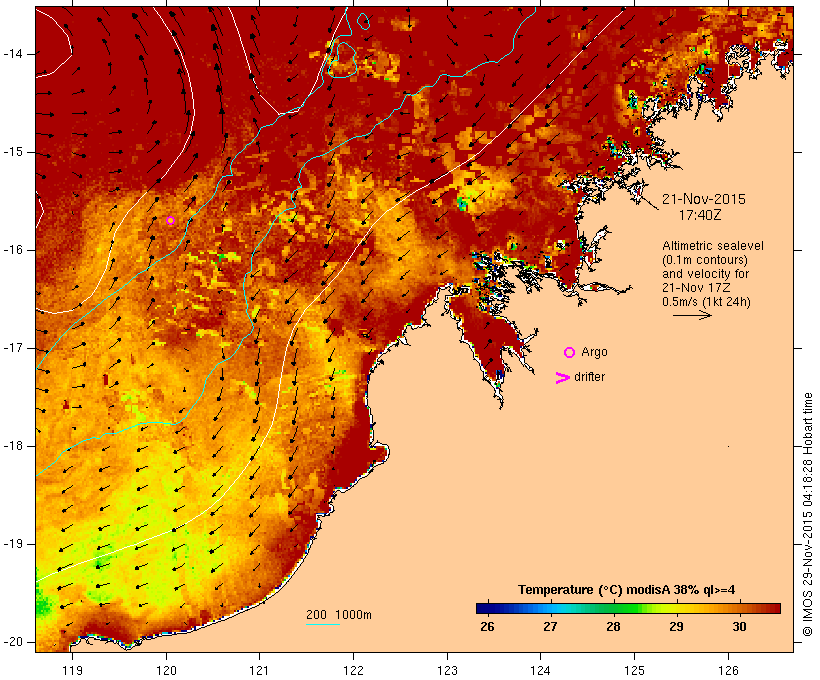Click the latitude label '-20'
820x680 pixels.
click(x=13, y=642)
